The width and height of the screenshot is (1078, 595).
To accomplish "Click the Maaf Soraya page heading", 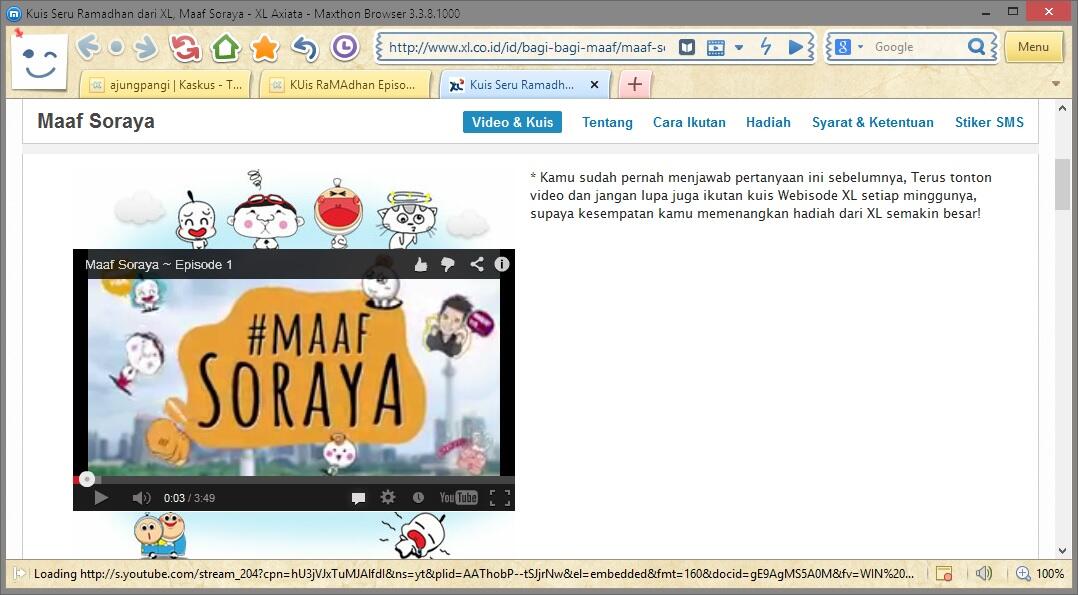I will 96,121.
